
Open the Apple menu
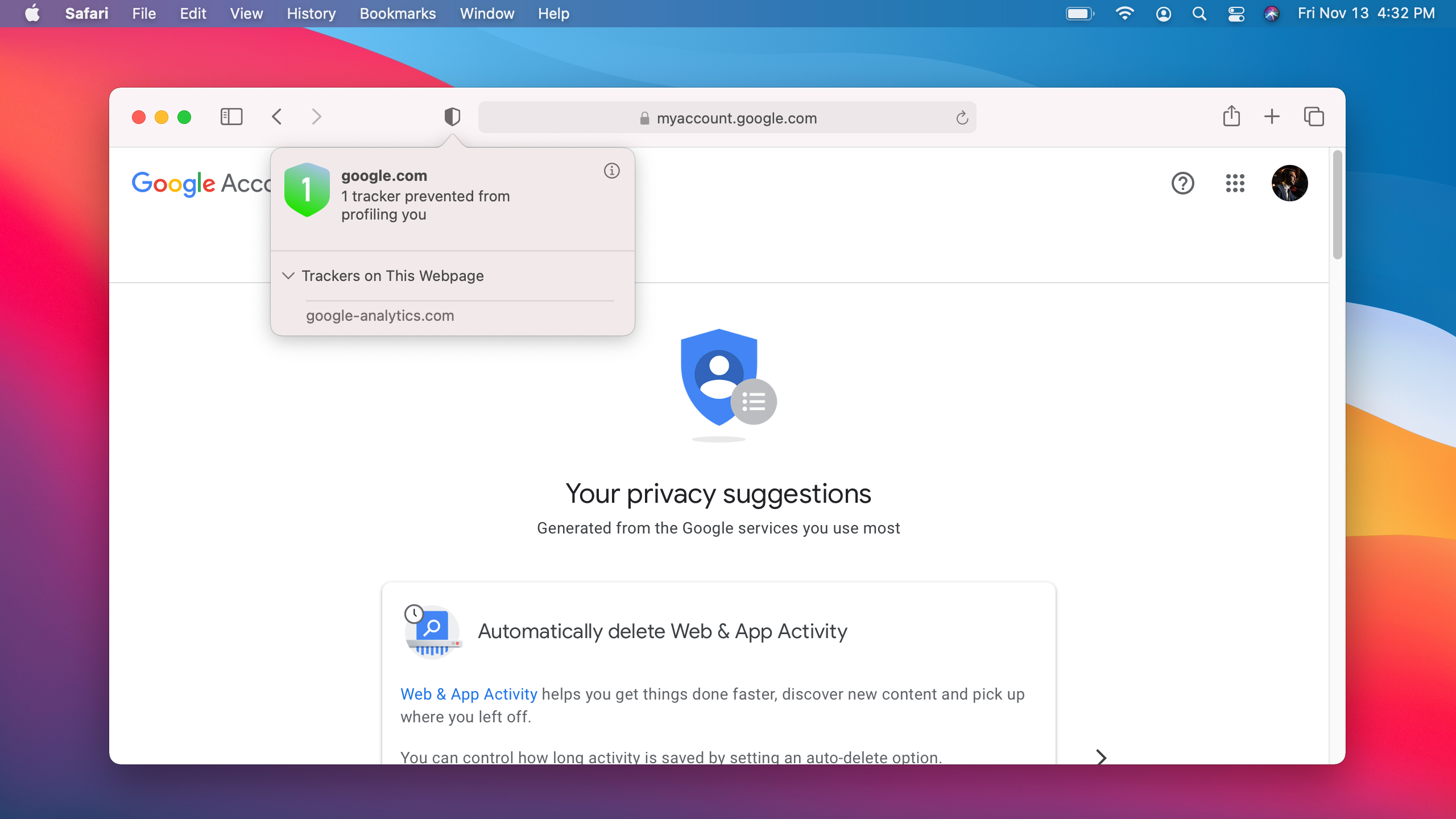[32, 13]
